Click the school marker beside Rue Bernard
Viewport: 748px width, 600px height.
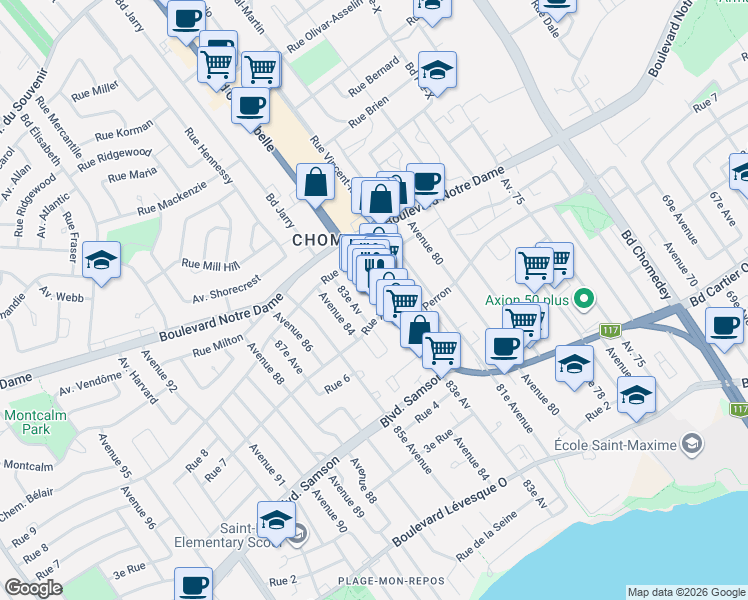437,71
